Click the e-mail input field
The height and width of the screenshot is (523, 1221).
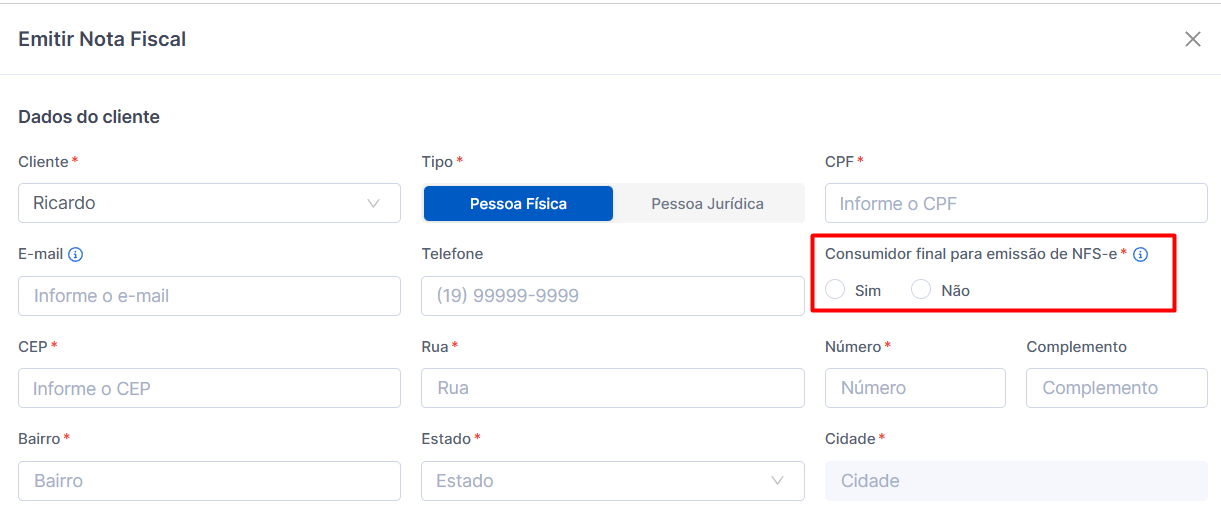[x=209, y=296]
